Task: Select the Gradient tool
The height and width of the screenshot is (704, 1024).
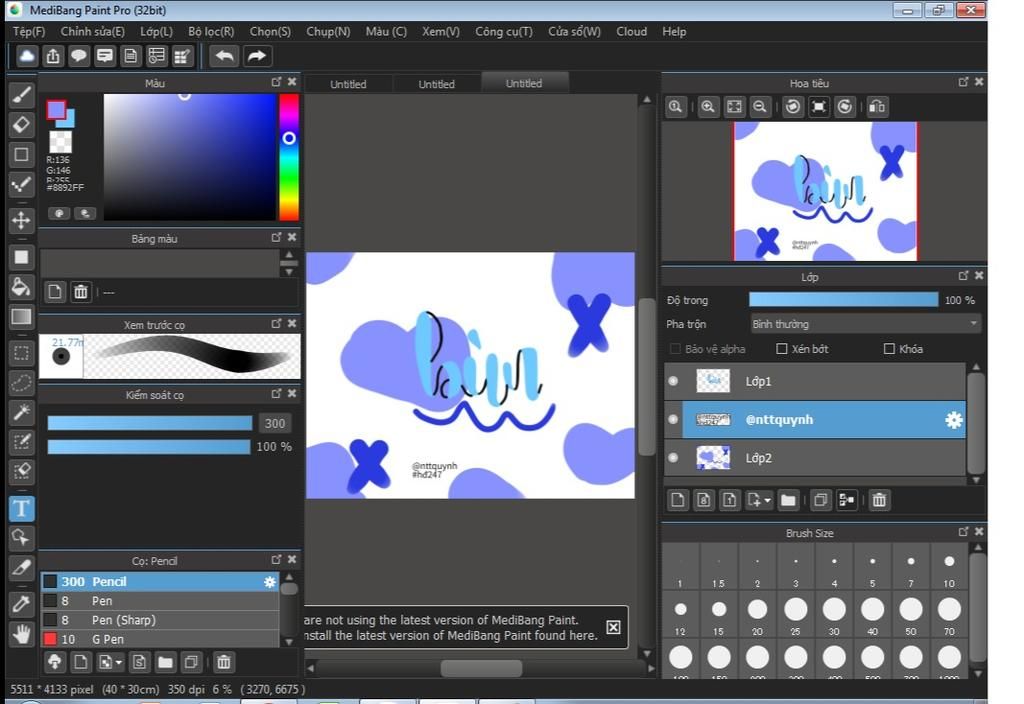Action: [x=22, y=317]
